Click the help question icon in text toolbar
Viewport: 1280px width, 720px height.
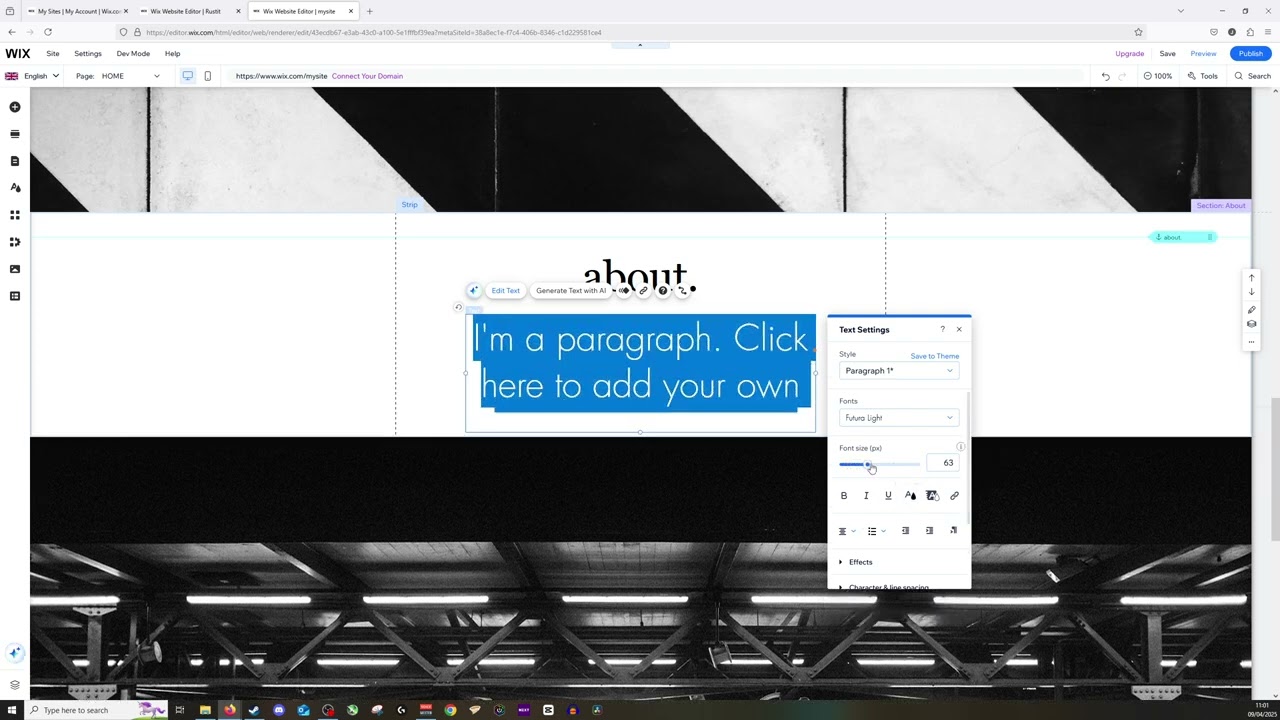pos(662,291)
